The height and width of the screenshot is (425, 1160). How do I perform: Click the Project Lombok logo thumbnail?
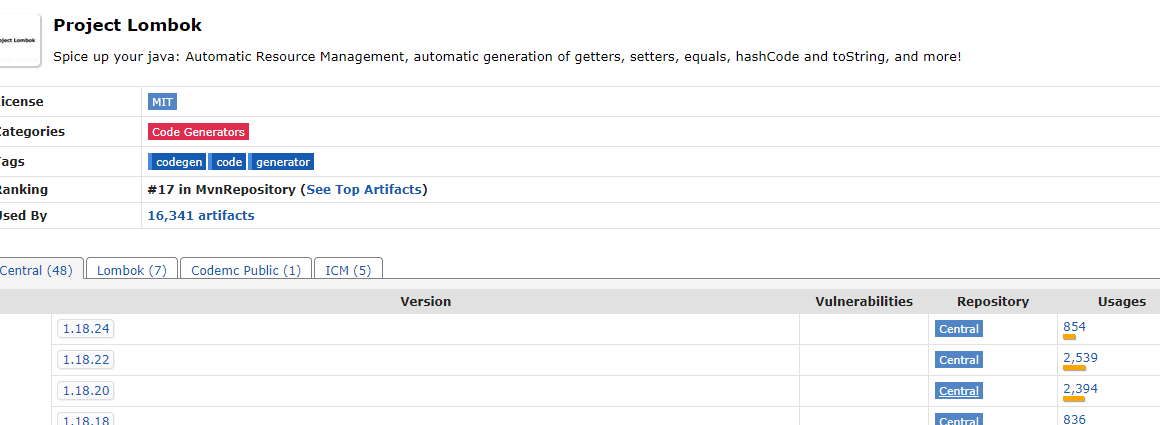[19, 40]
